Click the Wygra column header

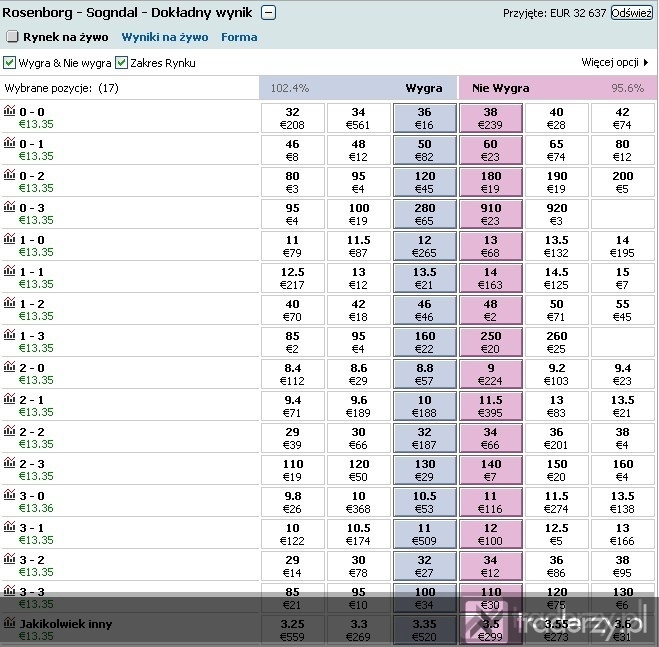tap(424, 88)
